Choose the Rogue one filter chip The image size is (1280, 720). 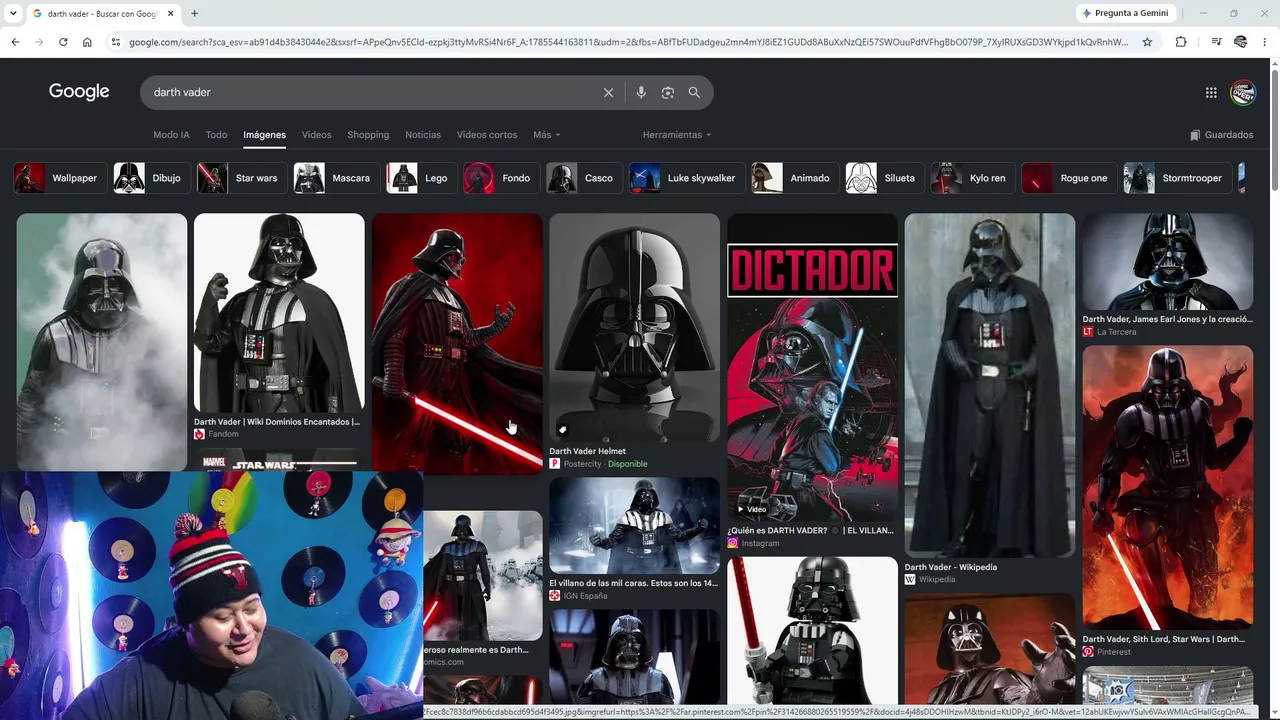tap(1067, 178)
